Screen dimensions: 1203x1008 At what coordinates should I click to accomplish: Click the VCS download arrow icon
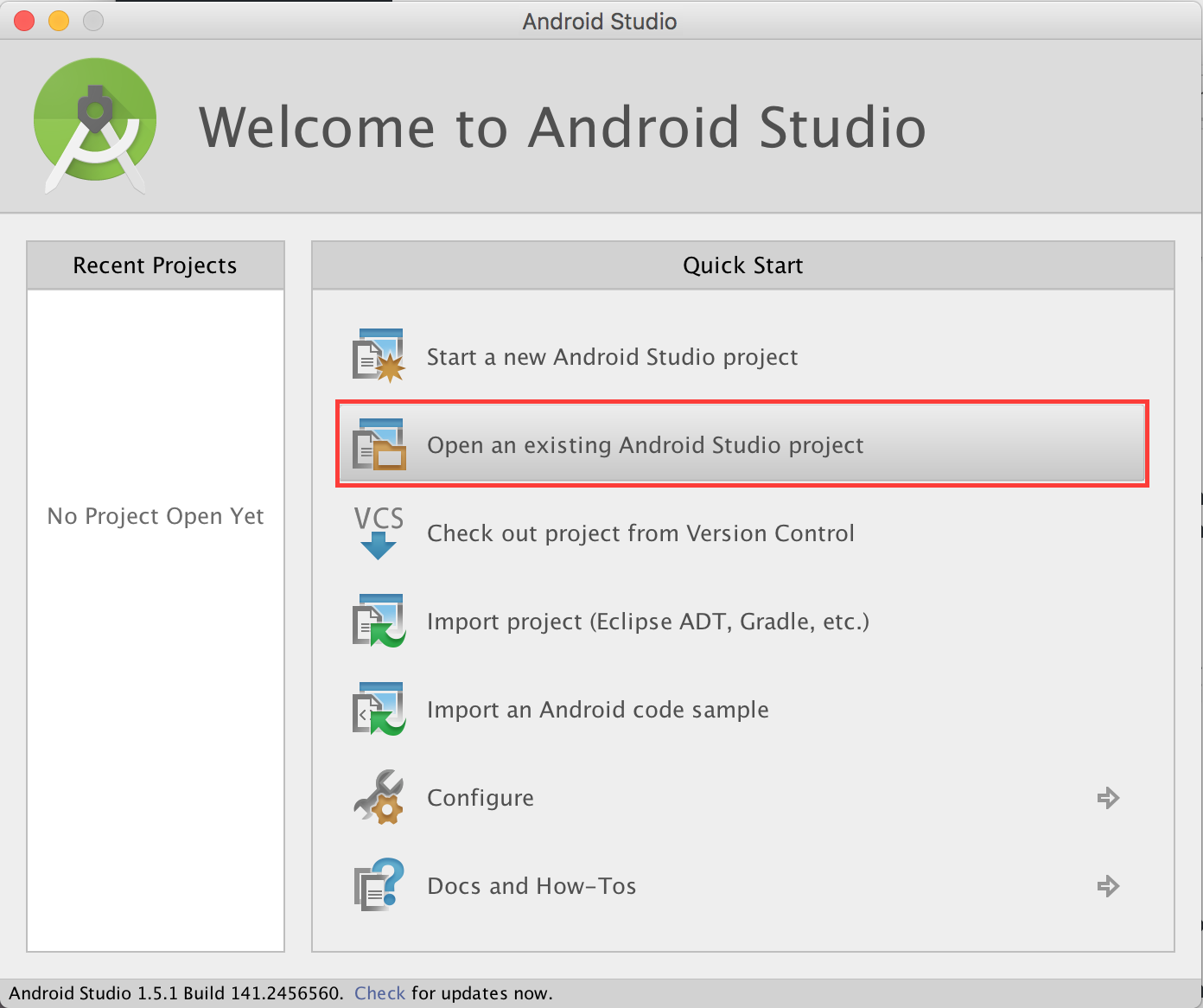[379, 533]
